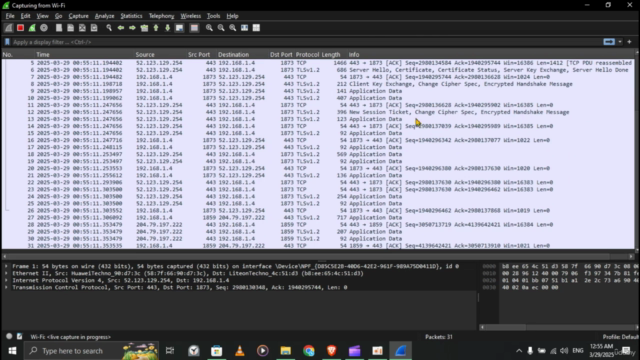Click the taskbar search box
The width and height of the screenshot is (640, 360).
[x=91, y=351]
